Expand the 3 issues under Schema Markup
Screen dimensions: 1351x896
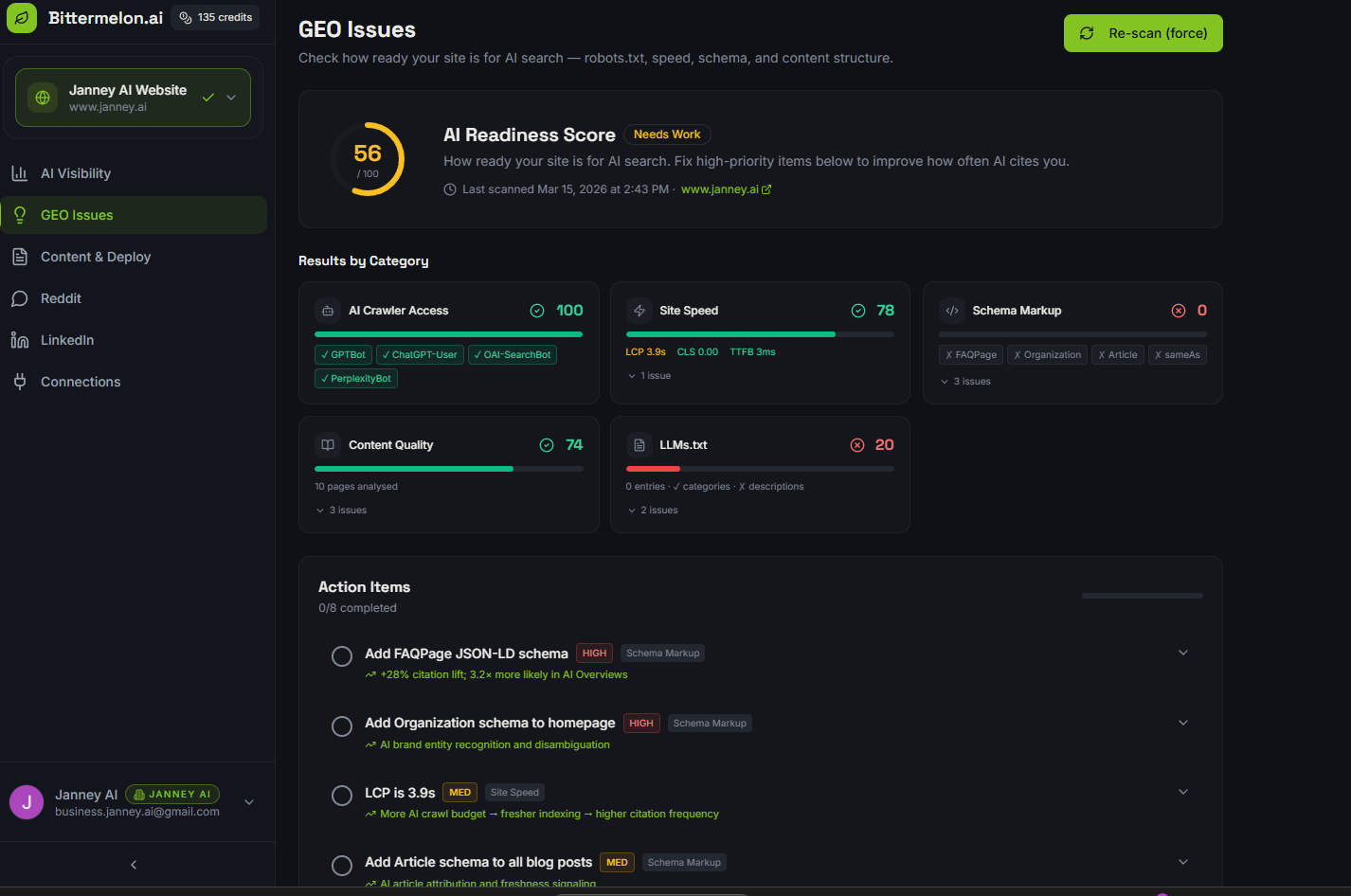click(965, 382)
